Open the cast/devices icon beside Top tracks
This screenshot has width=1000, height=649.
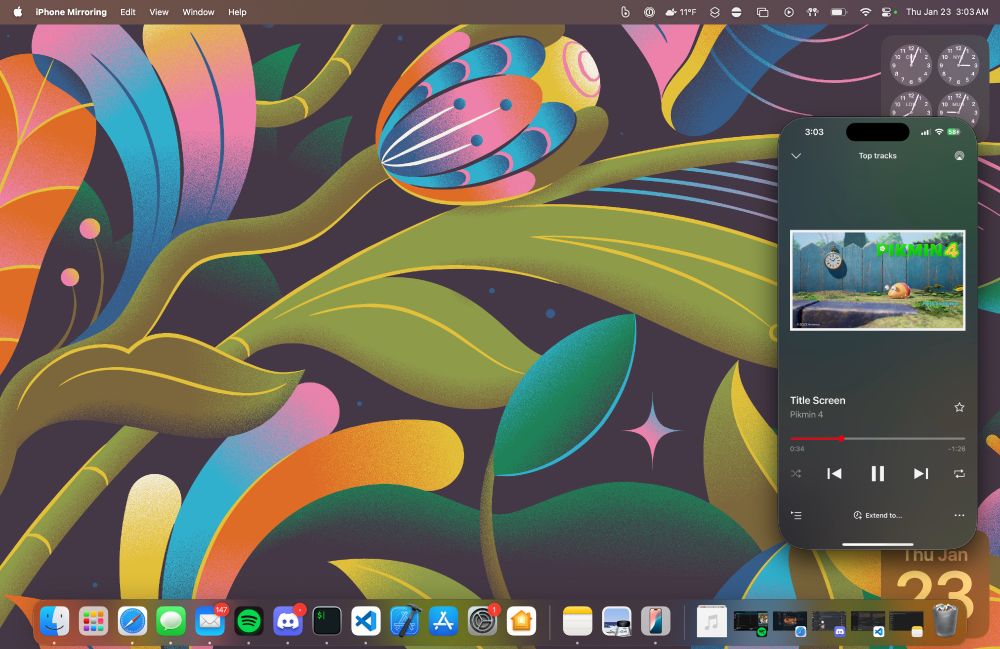(x=959, y=156)
